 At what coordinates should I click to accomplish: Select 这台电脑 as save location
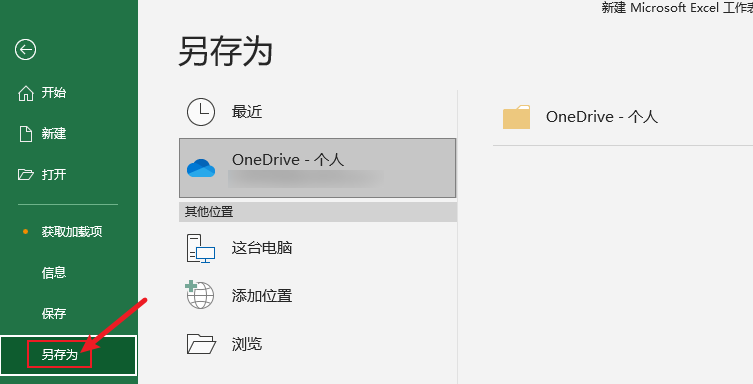click(x=262, y=248)
